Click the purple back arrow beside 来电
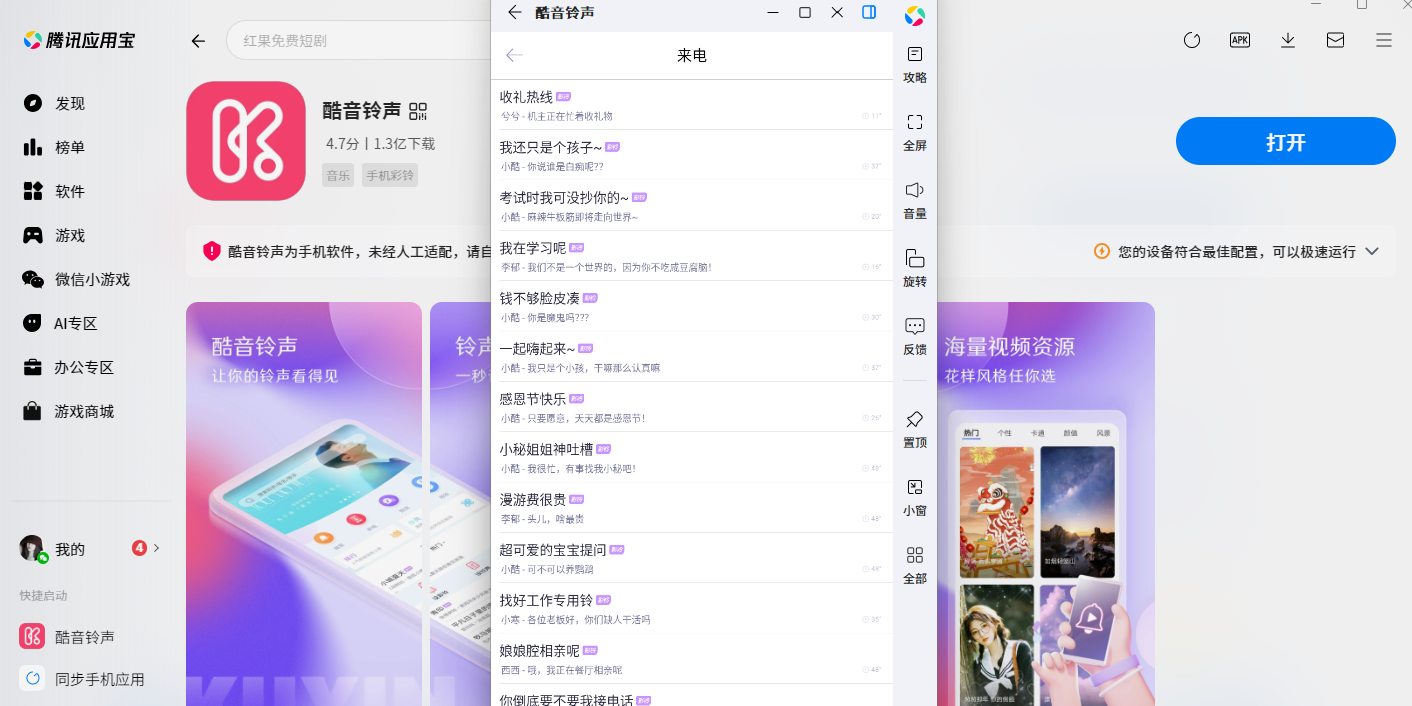This screenshot has height=706, width=1412. coord(515,55)
